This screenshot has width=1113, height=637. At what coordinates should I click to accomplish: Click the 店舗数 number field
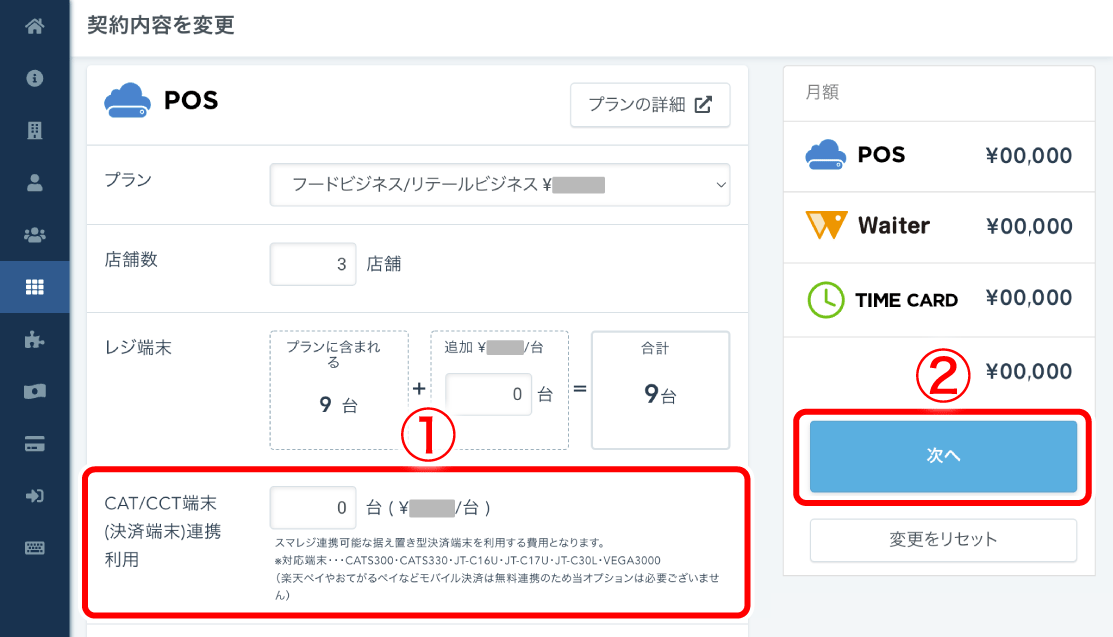click(313, 264)
